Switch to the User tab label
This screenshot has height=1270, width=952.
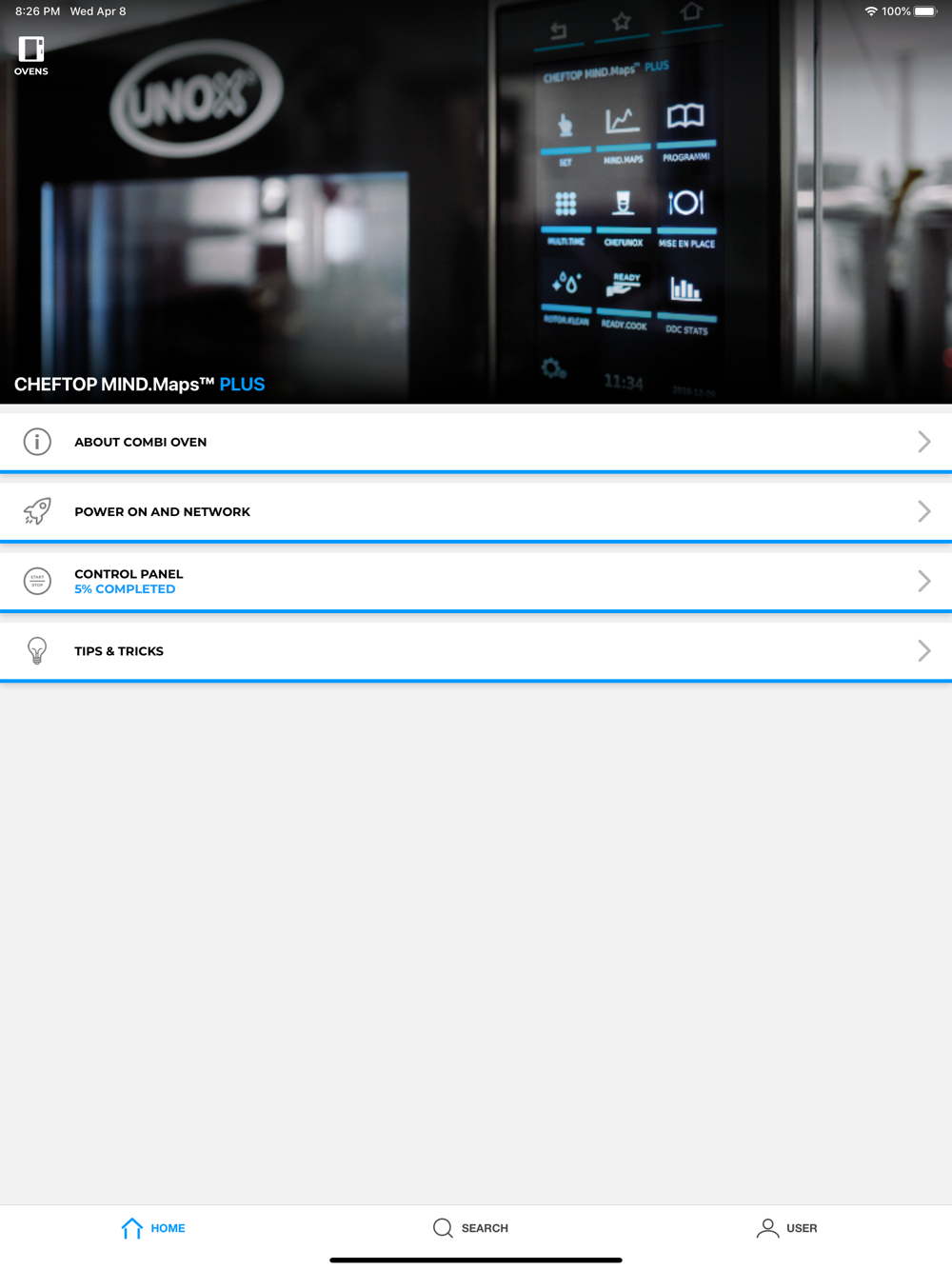pyautogui.click(x=802, y=1228)
